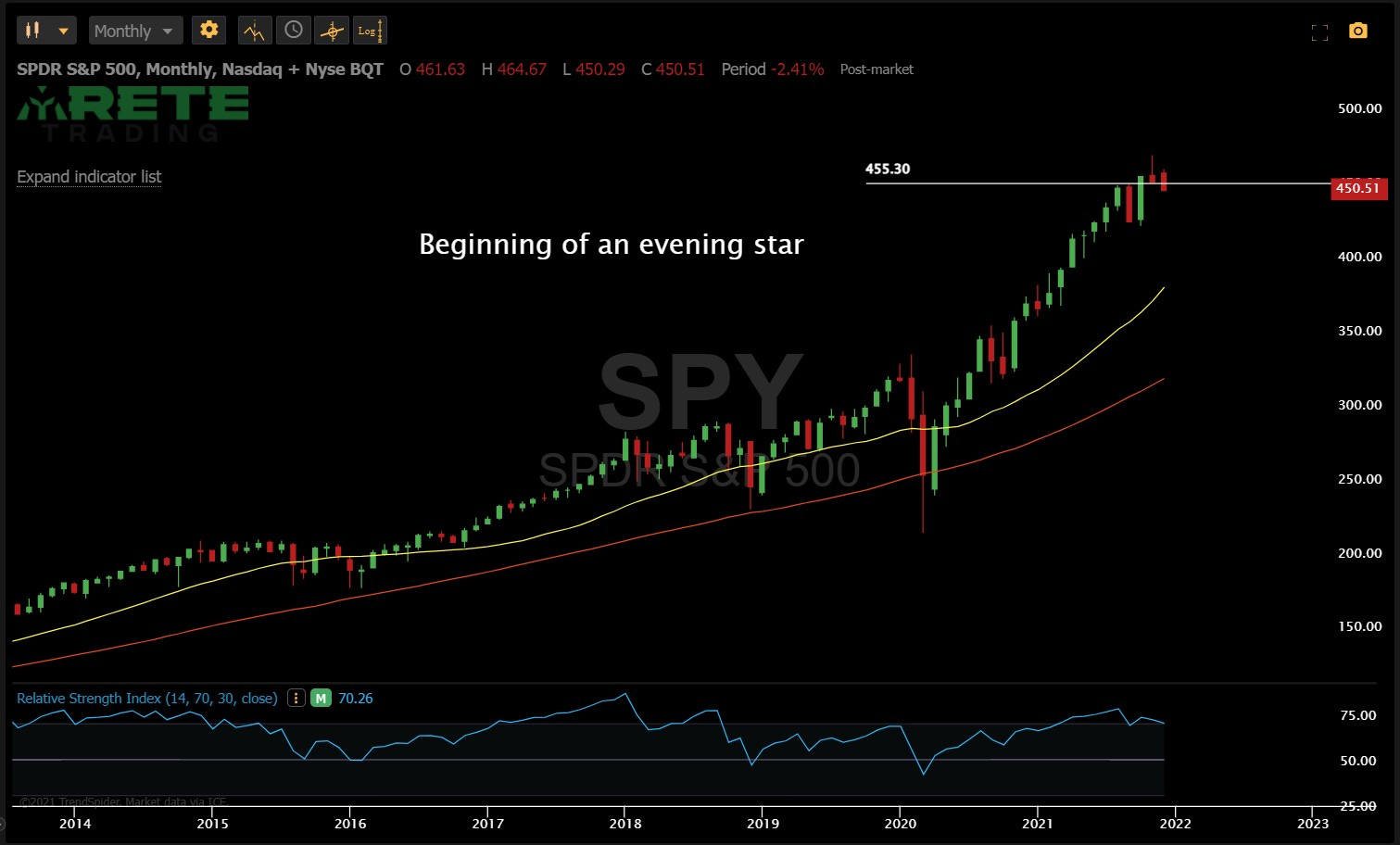
Task: Click the symbol title SPDR S&P 500, Monthly
Action: click(x=199, y=69)
